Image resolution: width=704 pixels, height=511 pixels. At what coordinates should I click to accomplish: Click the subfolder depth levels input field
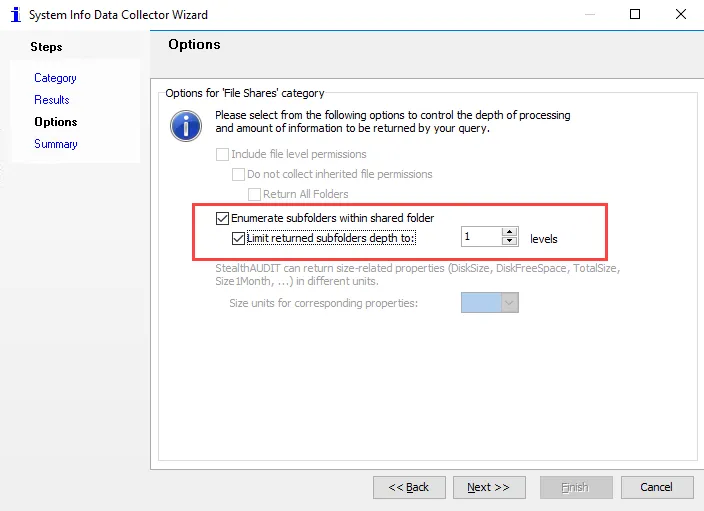[481, 237]
